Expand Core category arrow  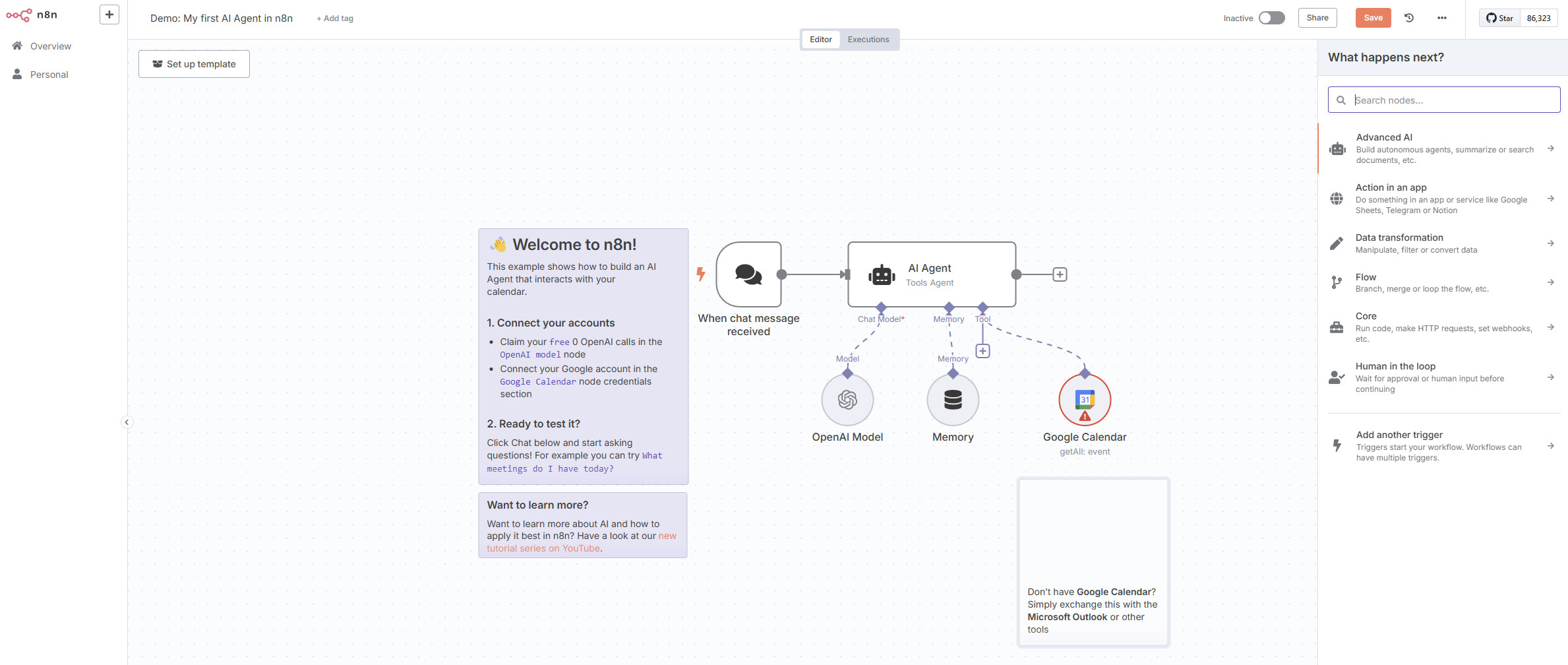(1551, 327)
